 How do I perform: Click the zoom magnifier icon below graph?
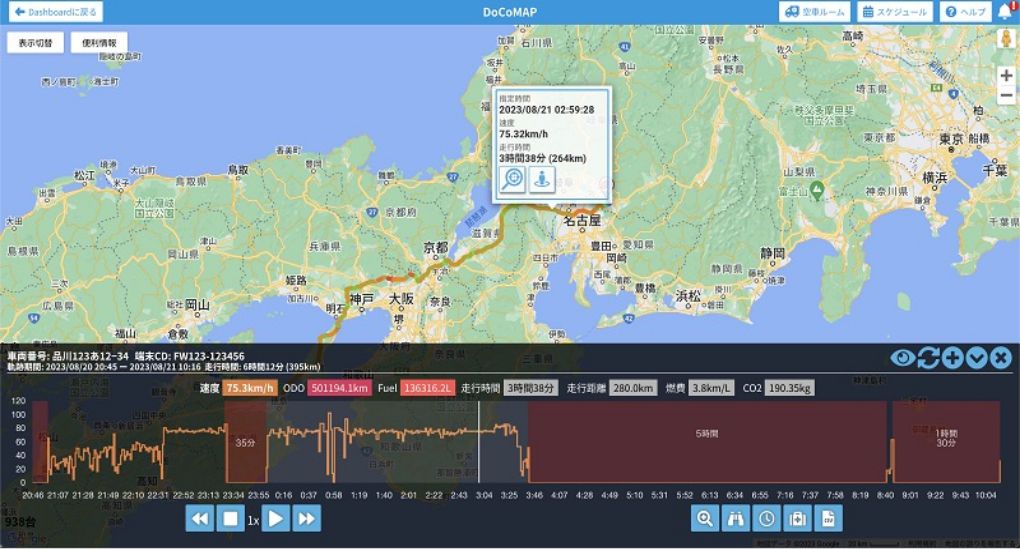point(705,518)
